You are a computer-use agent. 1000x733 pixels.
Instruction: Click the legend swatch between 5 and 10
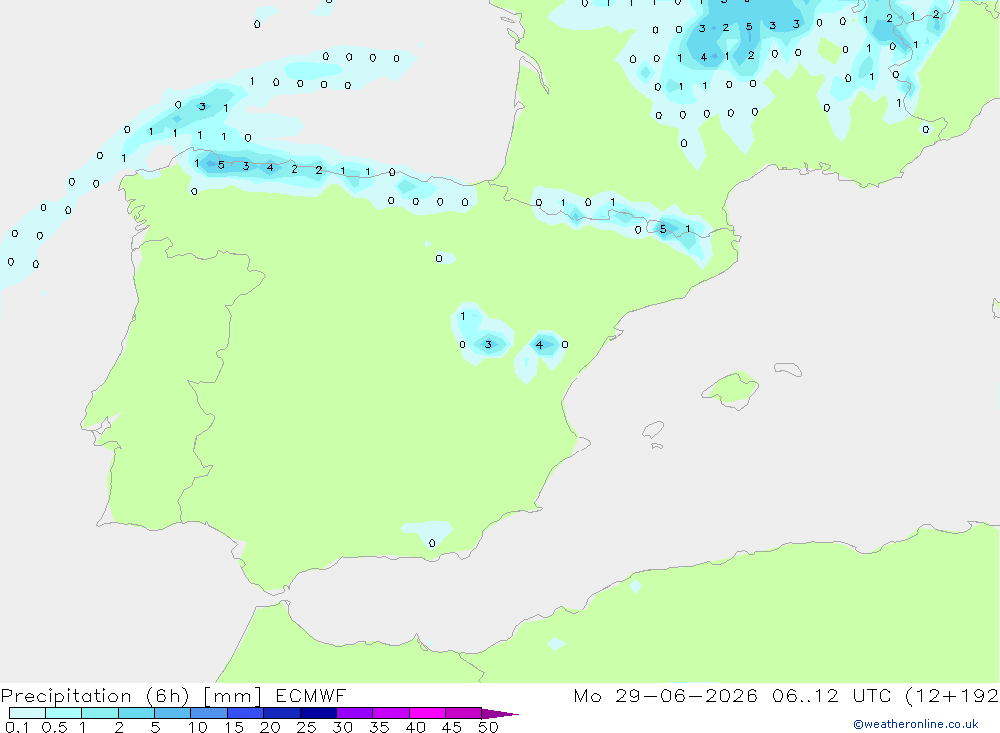tap(172, 713)
